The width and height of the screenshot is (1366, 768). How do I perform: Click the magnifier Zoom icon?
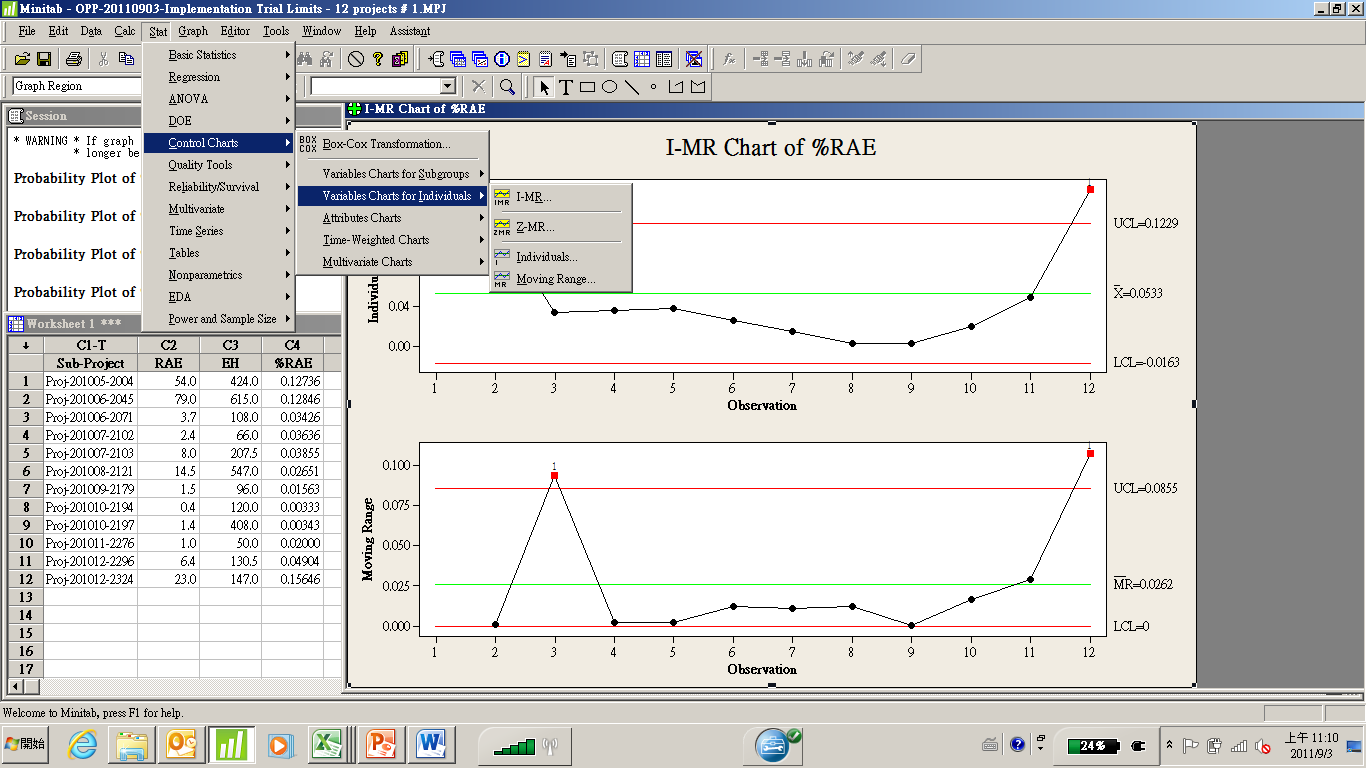pos(507,87)
